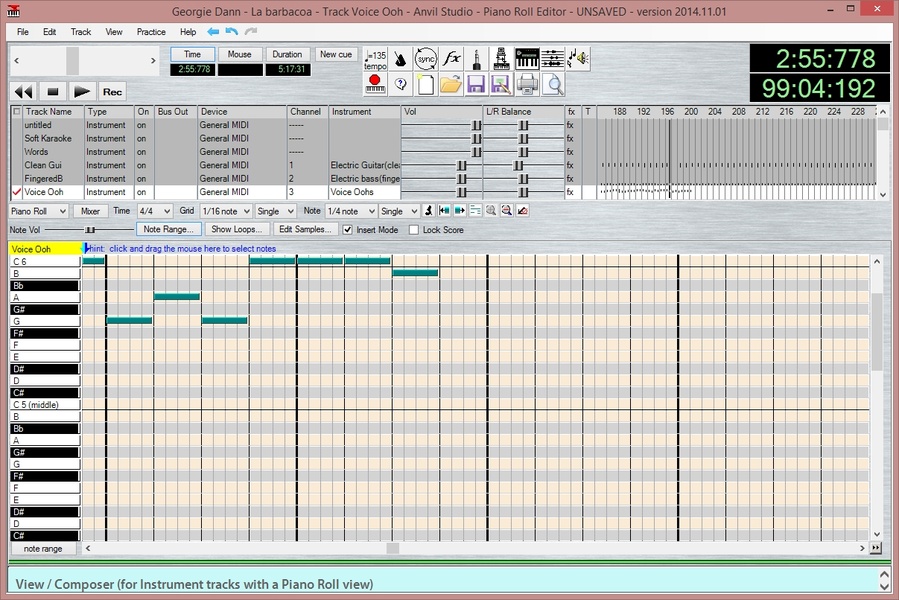Open the sync settings icon
899x600 pixels.
click(426, 59)
